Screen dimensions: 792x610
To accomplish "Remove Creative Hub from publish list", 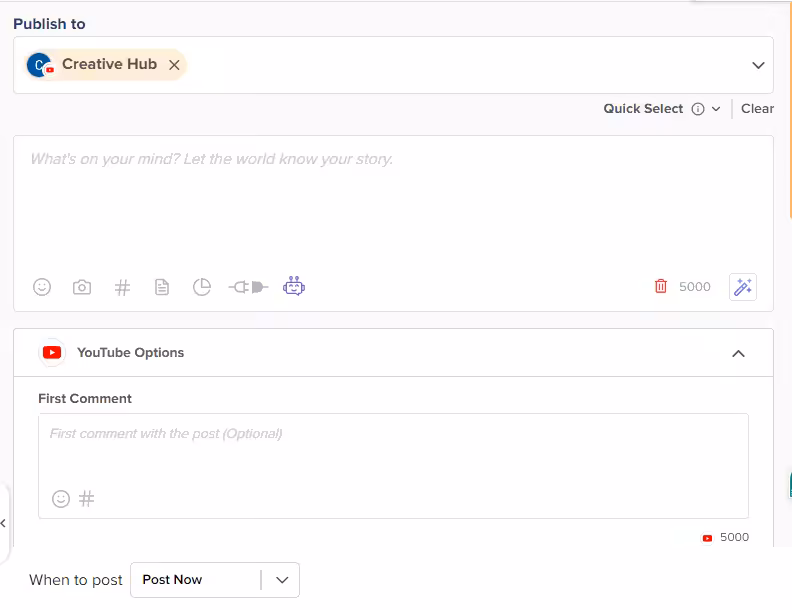I will [174, 65].
